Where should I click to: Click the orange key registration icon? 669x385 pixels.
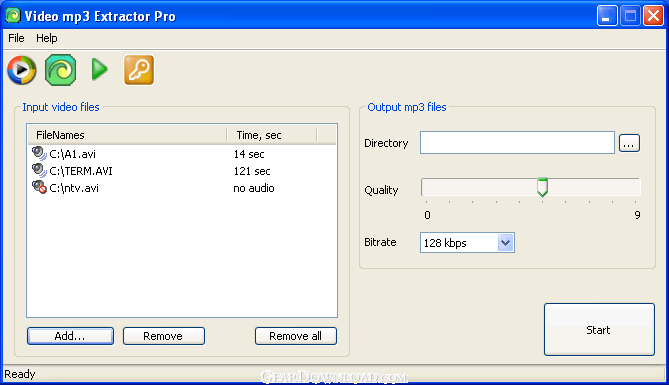pyautogui.click(x=139, y=70)
